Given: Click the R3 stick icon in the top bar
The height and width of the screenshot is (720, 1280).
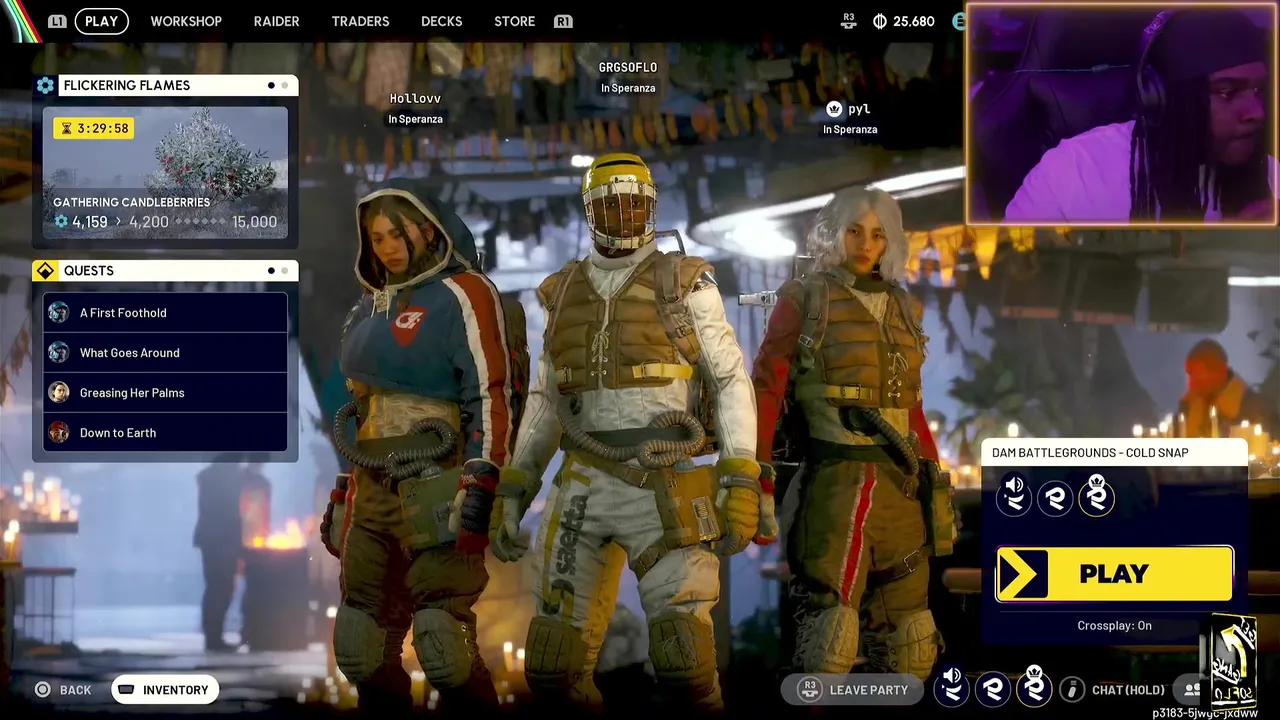Looking at the screenshot, I should 849,20.
